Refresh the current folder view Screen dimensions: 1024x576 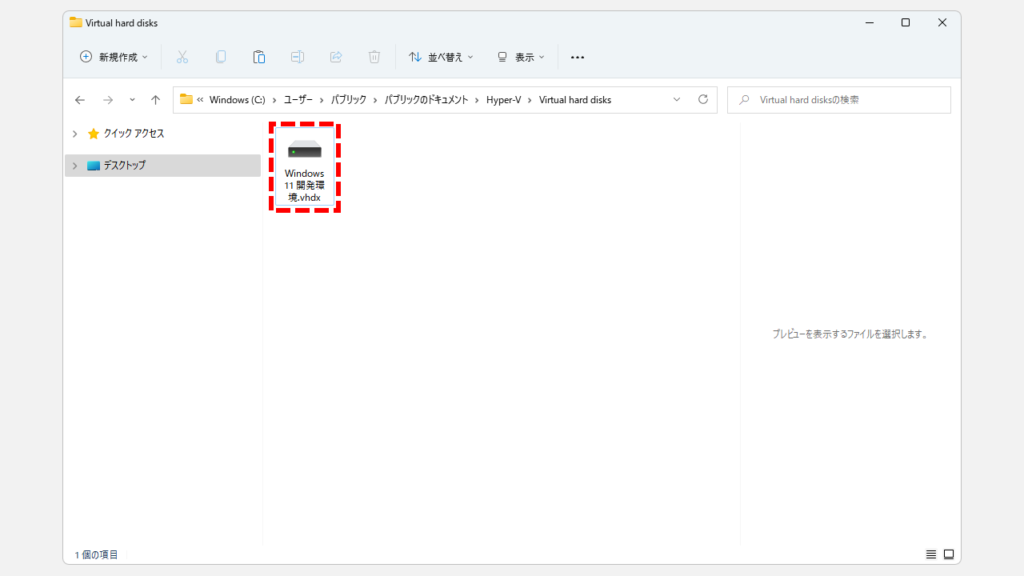(703, 100)
